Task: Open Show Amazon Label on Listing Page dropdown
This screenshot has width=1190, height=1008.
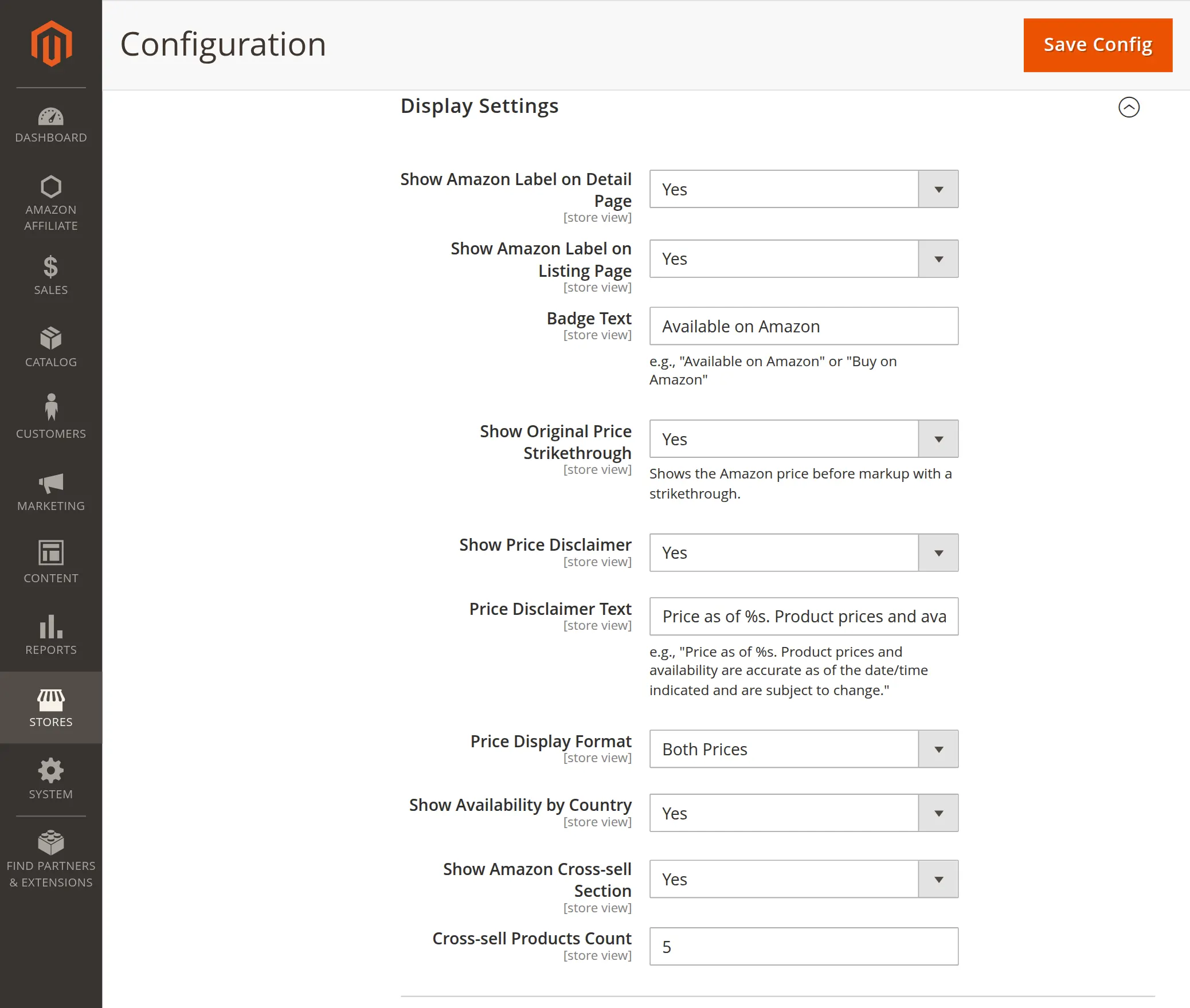Action: coord(804,259)
